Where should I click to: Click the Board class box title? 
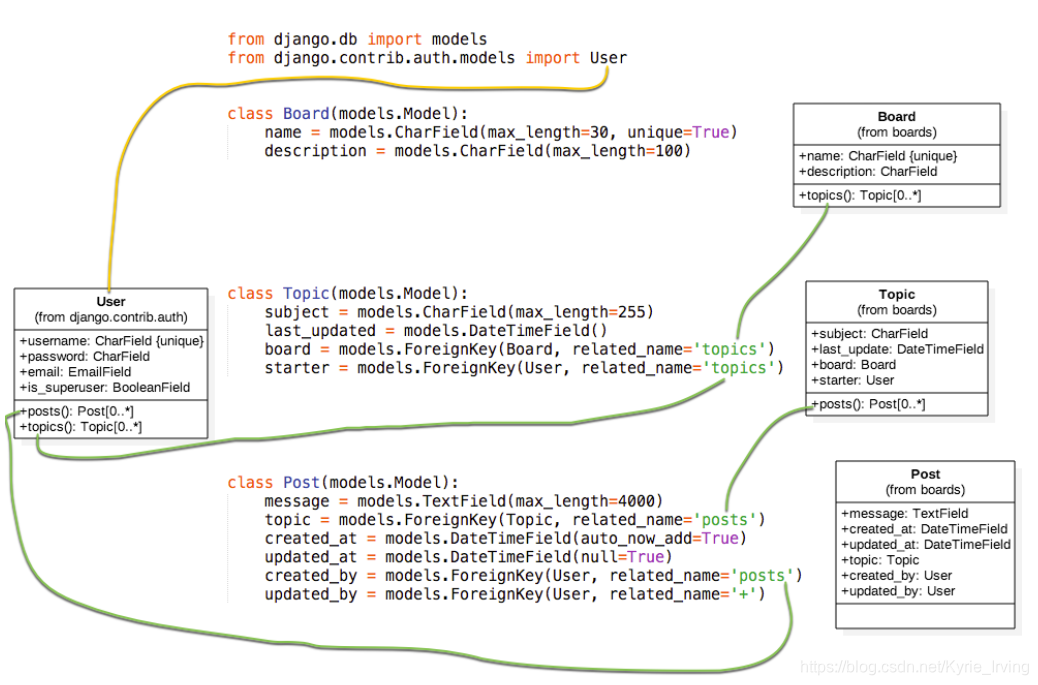tap(896, 116)
